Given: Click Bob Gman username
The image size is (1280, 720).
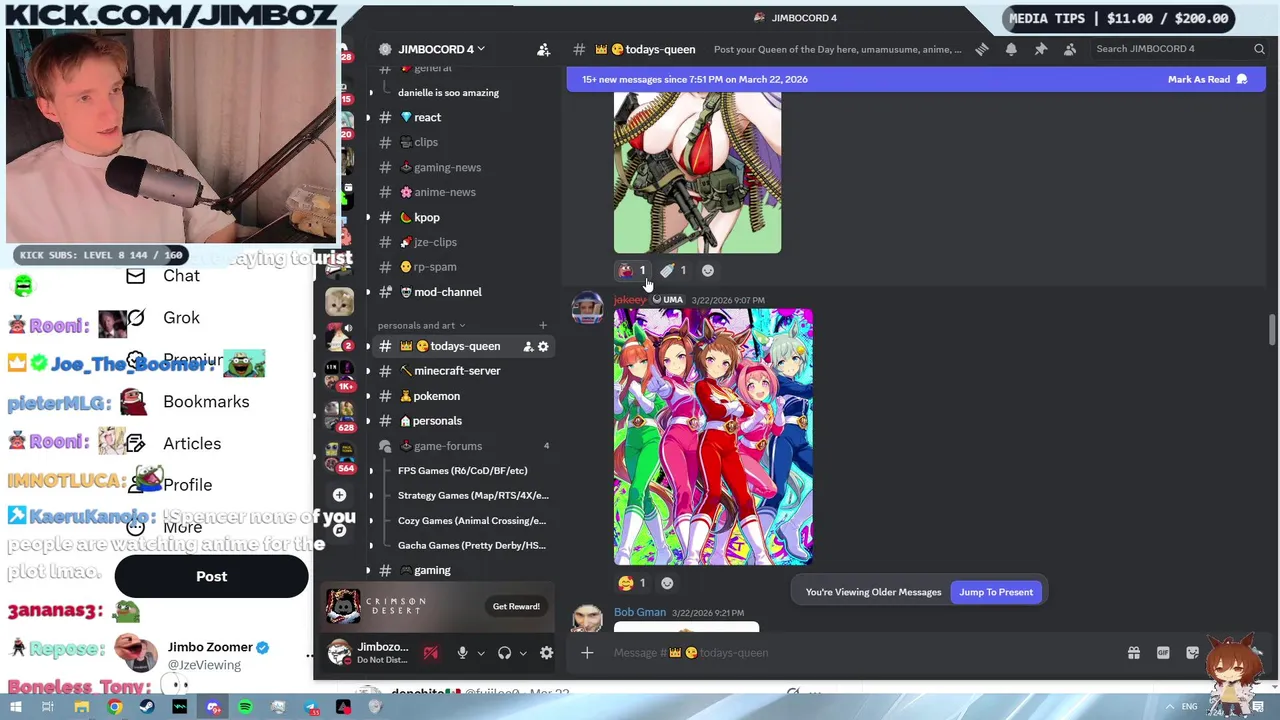Looking at the screenshot, I should point(640,612).
